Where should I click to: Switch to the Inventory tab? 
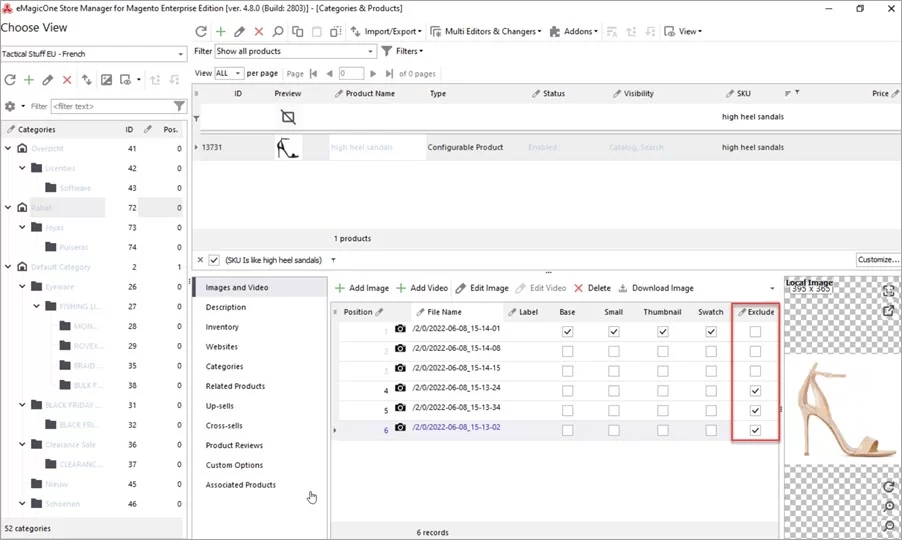pos(222,327)
